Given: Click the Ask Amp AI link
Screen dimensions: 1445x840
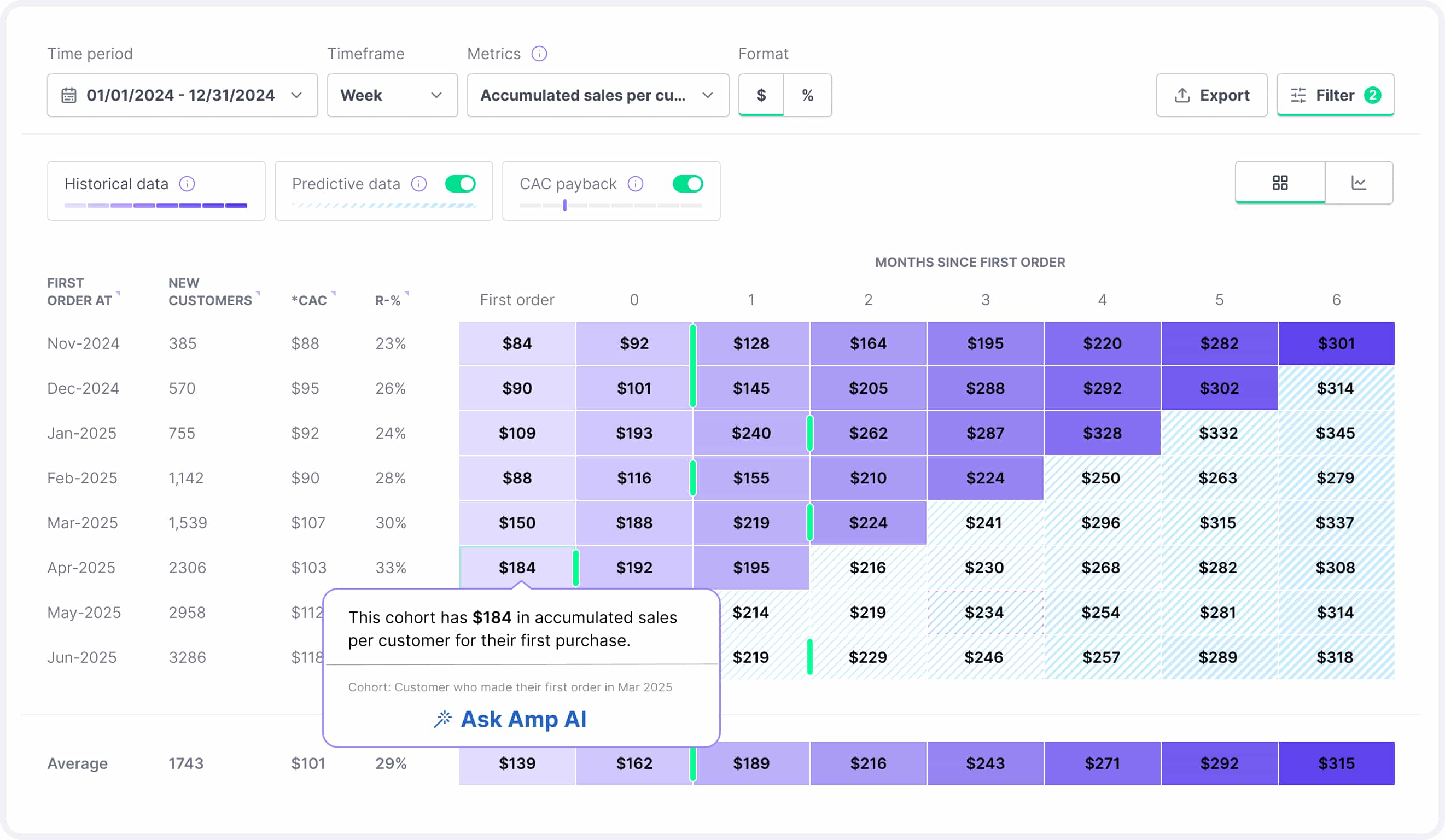Looking at the screenshot, I should (510, 720).
